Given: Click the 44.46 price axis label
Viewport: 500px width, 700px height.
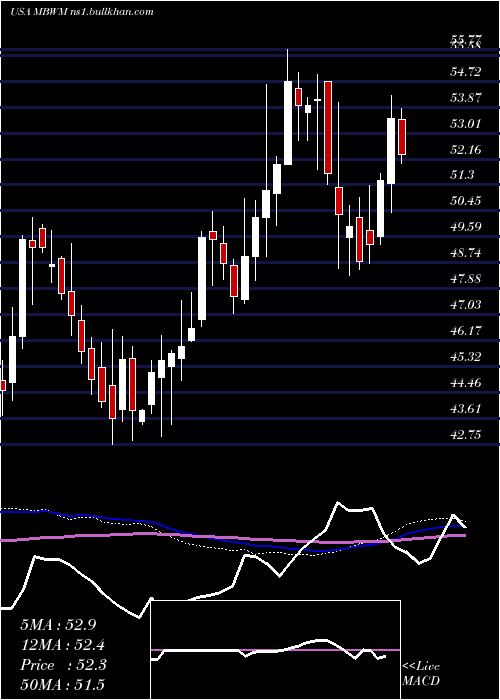Looking at the screenshot, I should (466, 383).
